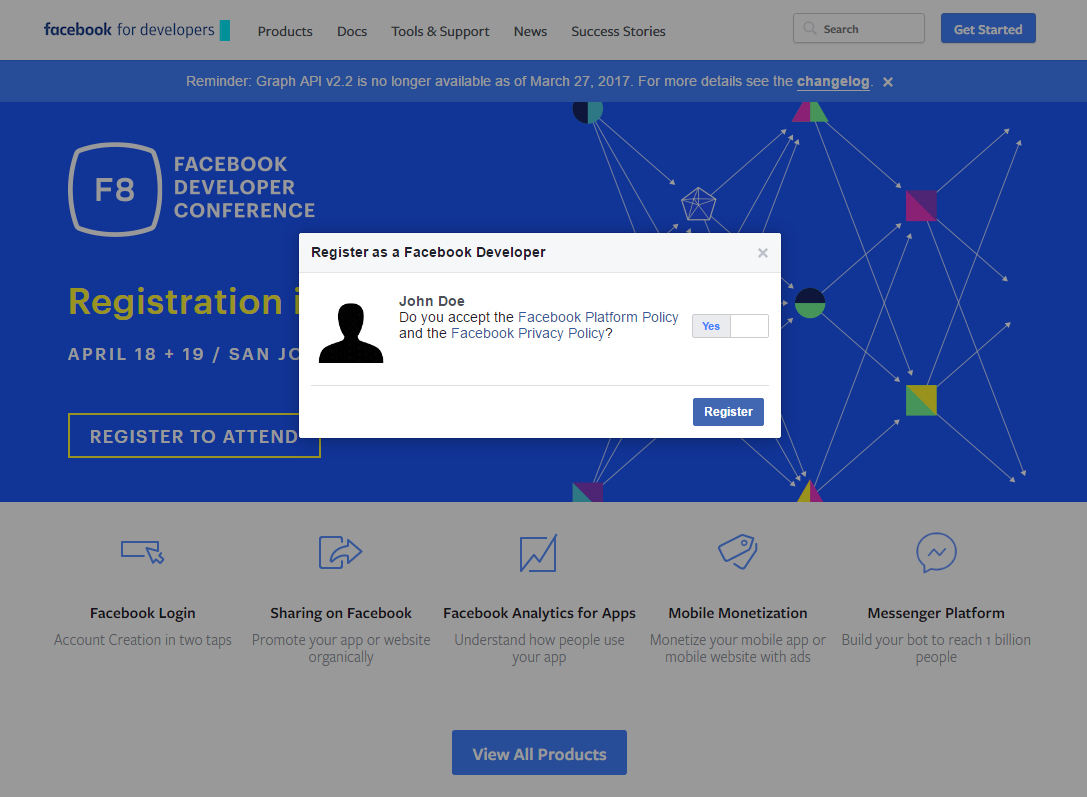
Task: Click the Facebook Login product title
Action: (143, 613)
